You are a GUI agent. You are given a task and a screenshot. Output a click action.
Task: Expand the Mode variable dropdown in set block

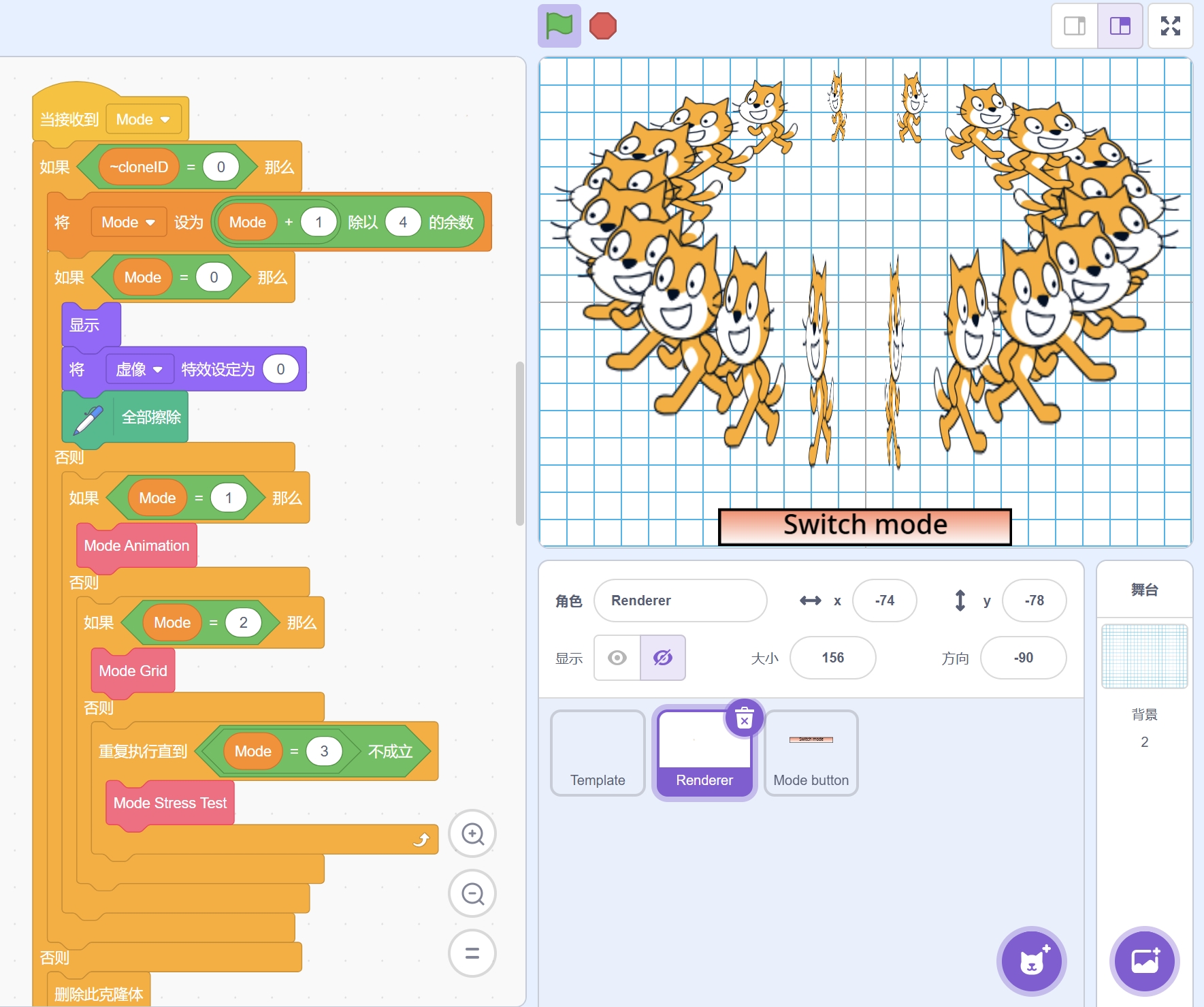pos(129,223)
